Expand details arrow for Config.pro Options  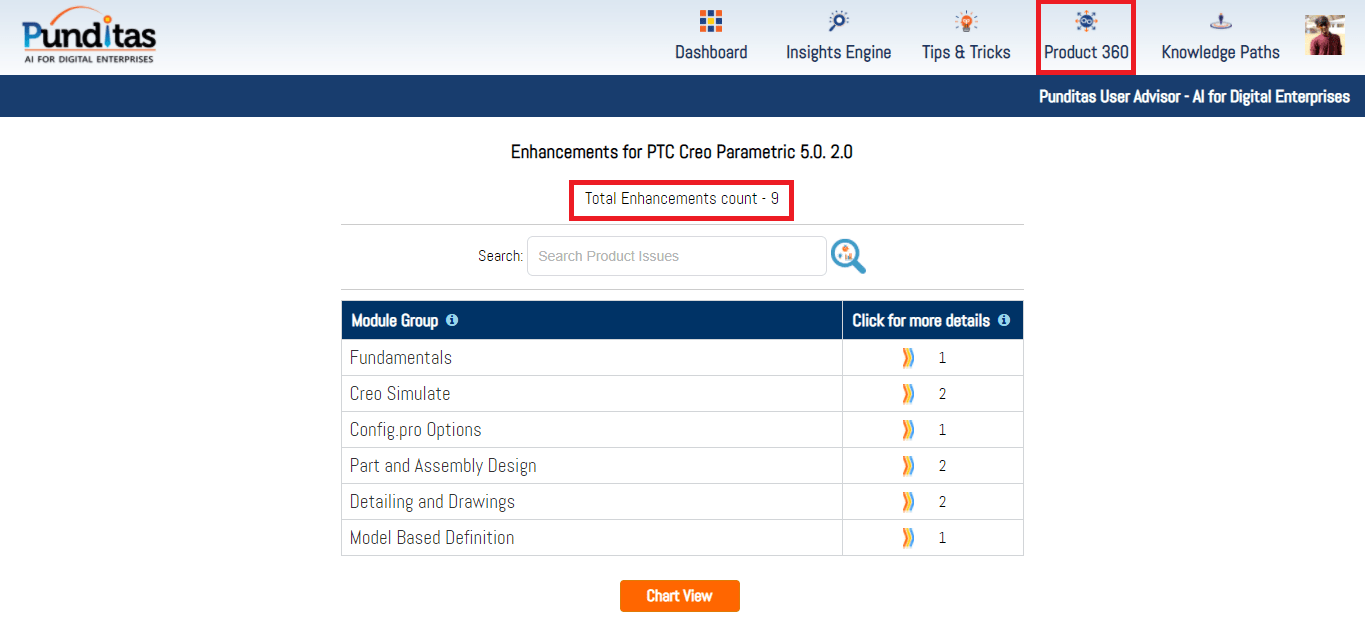pyautogui.click(x=908, y=430)
